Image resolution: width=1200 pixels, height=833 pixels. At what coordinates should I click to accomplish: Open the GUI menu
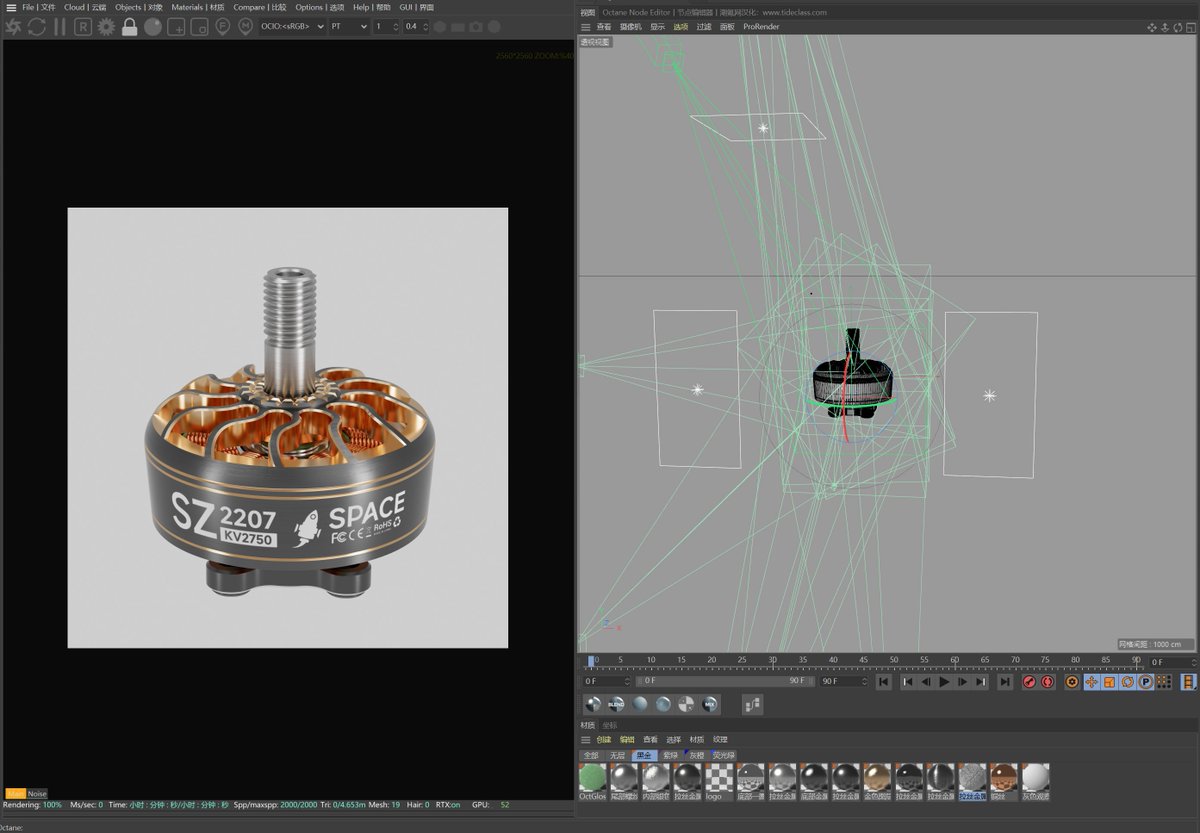click(416, 7)
